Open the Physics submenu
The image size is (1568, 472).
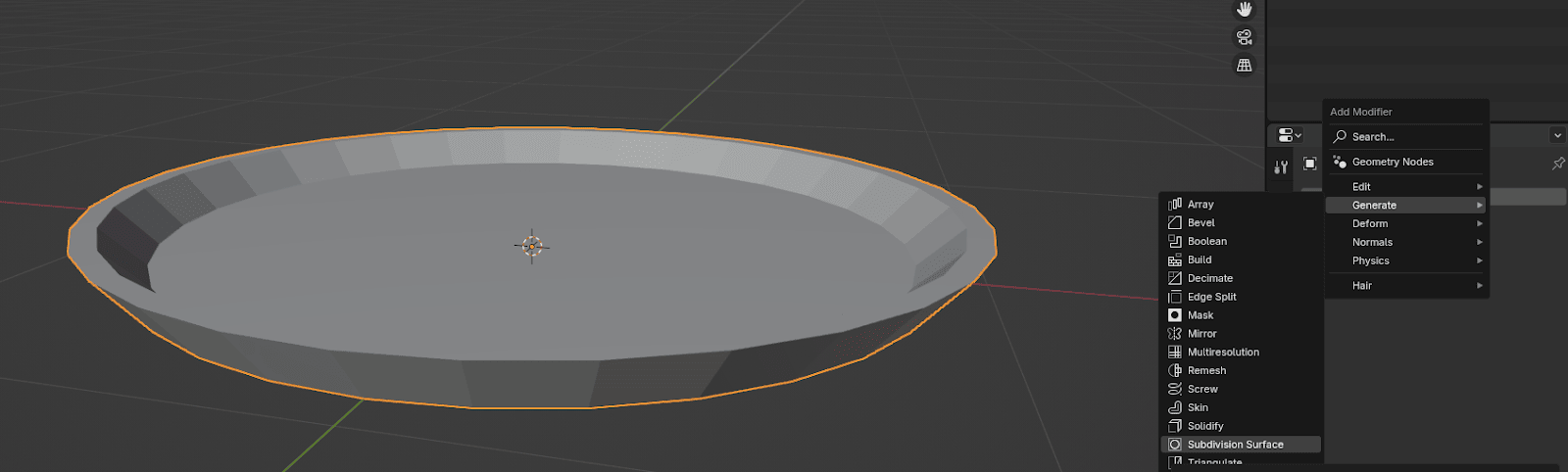[x=1406, y=260]
